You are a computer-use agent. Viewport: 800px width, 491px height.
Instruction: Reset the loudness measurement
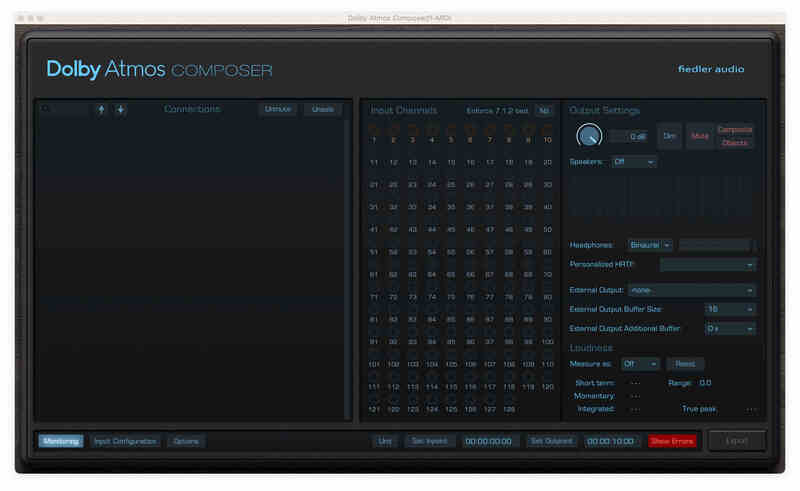685,364
